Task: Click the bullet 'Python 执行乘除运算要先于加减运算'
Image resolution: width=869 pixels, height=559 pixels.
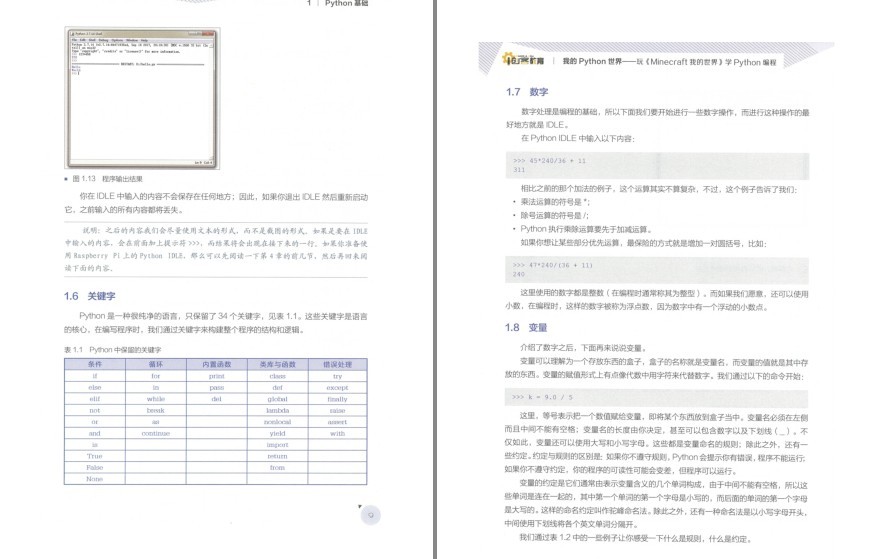Action: click(x=586, y=229)
